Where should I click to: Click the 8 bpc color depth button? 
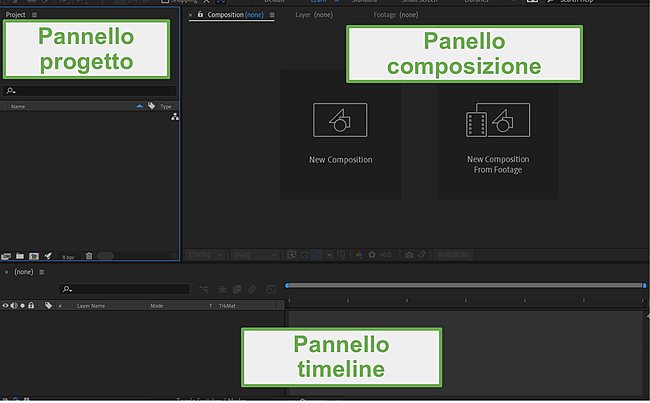click(x=68, y=257)
